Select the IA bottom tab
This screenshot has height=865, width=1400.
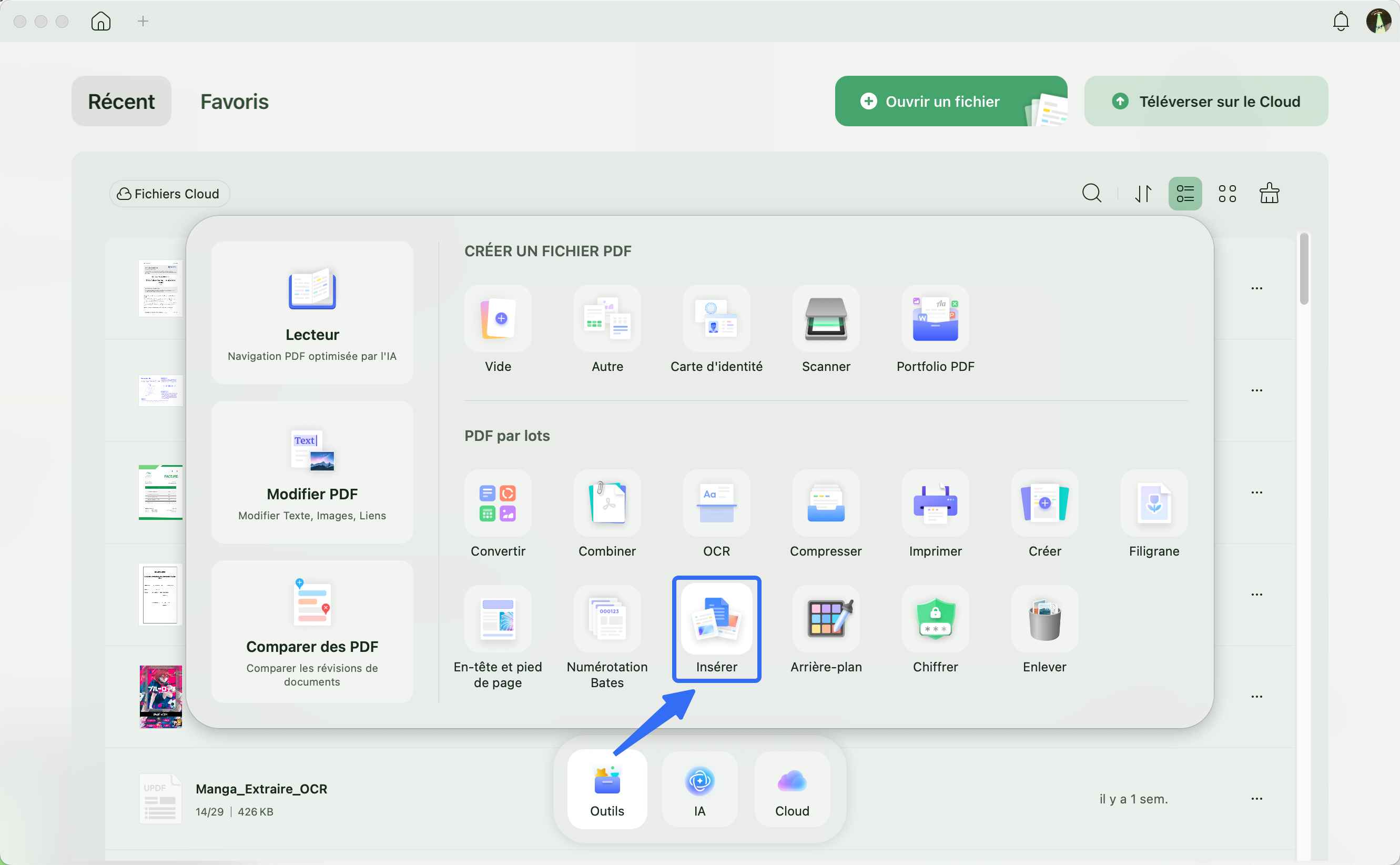[699, 789]
